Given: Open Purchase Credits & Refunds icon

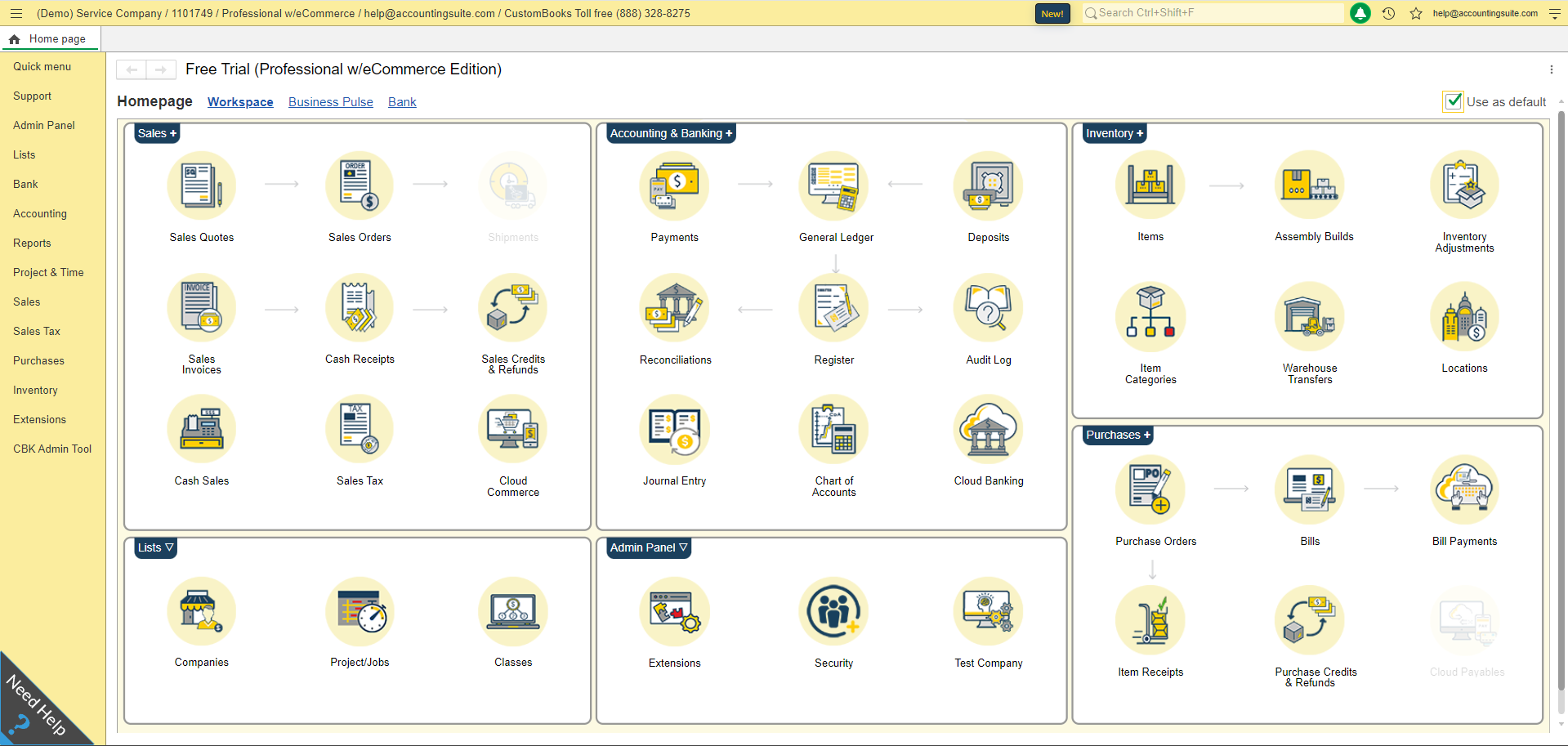Looking at the screenshot, I should click(x=1310, y=620).
